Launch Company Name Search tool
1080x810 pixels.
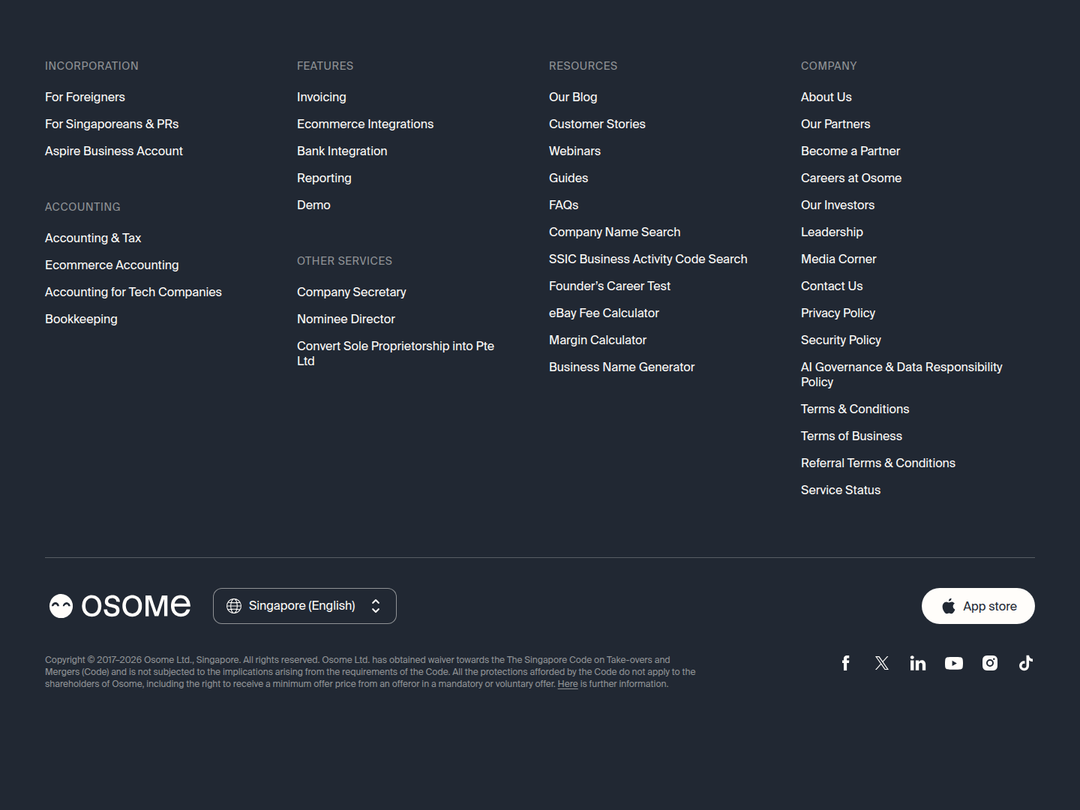click(x=614, y=232)
